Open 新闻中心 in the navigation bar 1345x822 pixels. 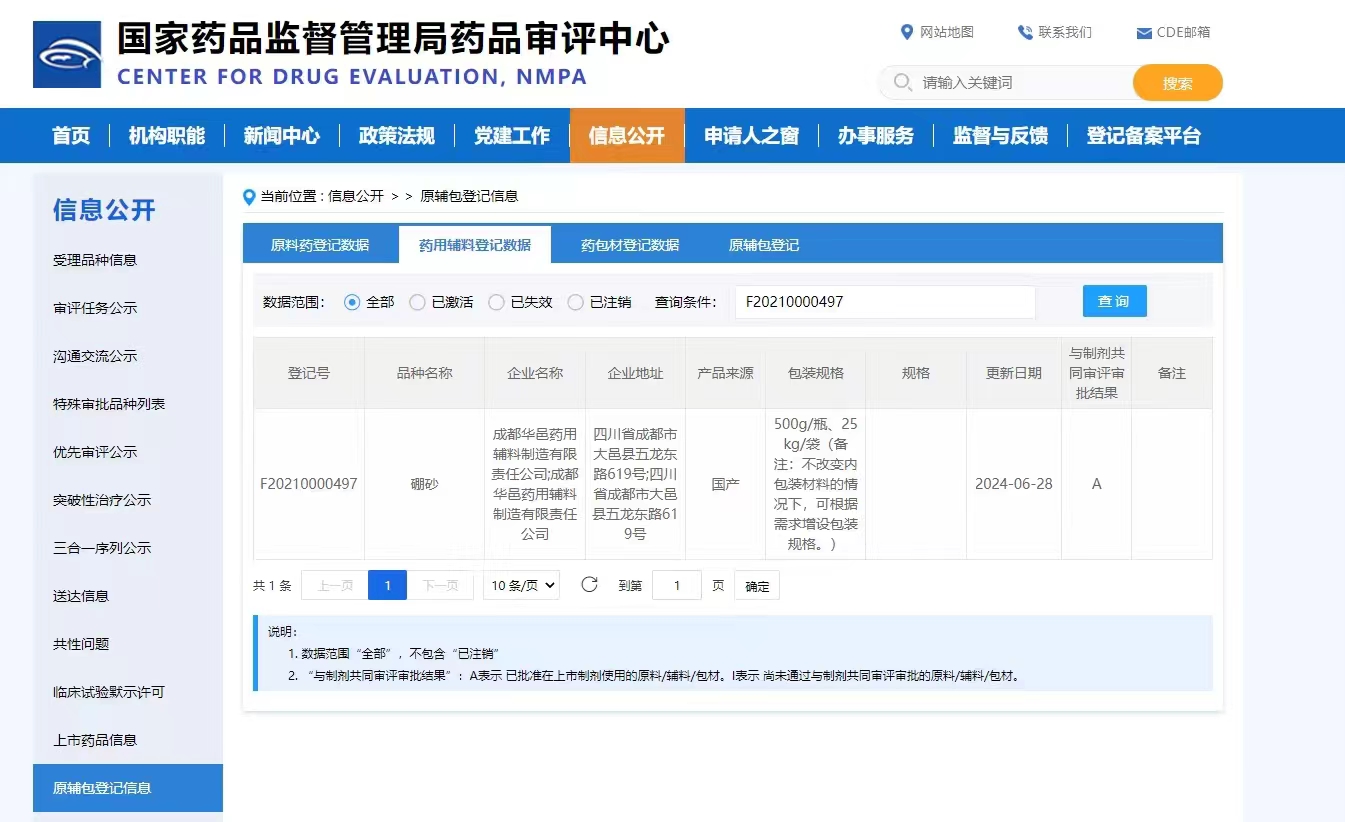282,136
